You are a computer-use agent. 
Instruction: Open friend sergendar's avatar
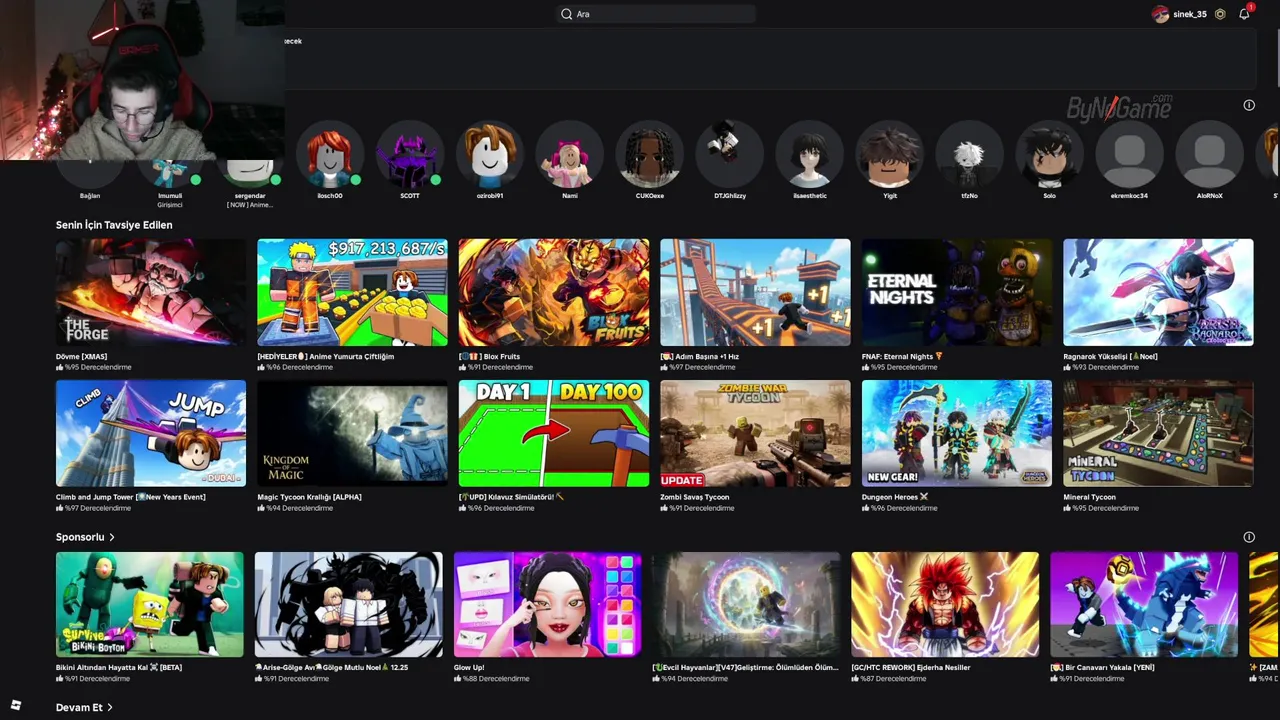[250, 172]
